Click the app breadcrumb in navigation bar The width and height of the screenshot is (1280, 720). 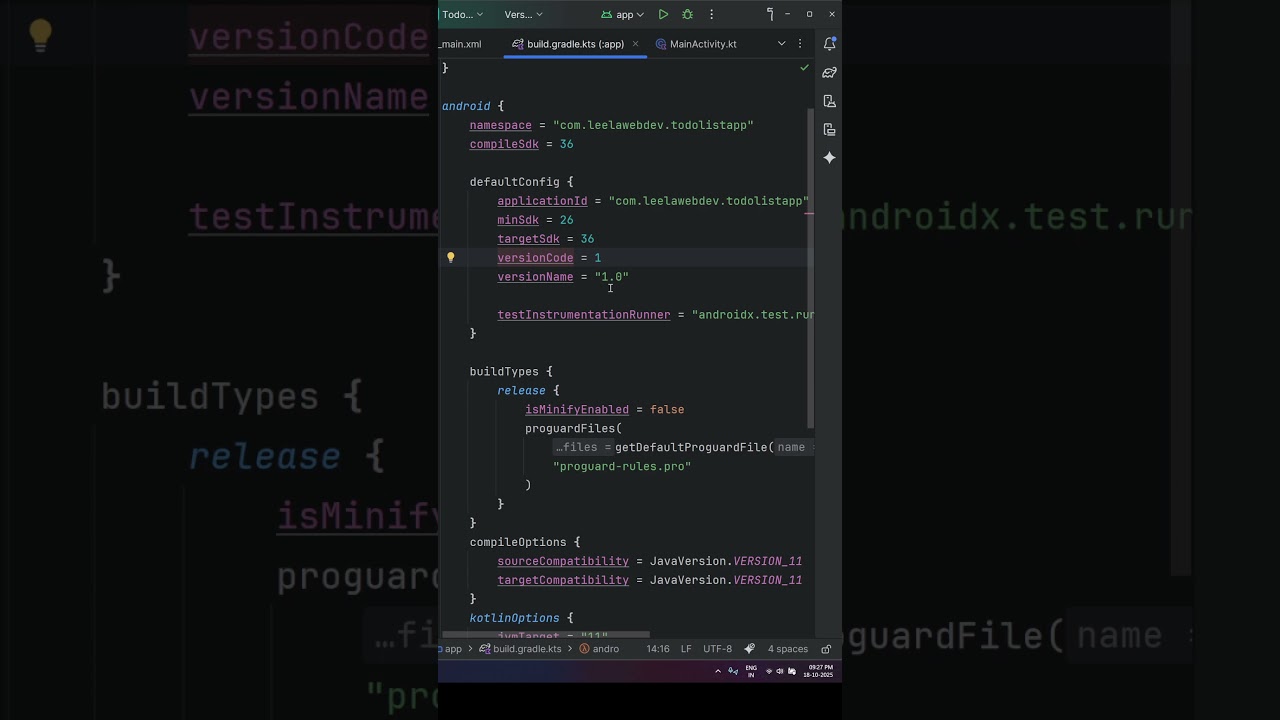(453, 649)
